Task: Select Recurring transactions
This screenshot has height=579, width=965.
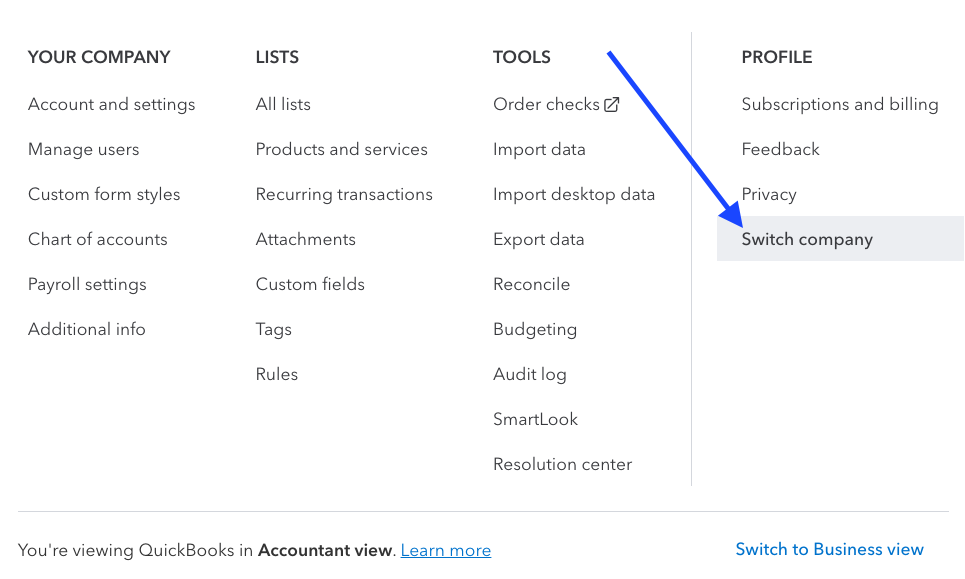Action: click(x=344, y=194)
